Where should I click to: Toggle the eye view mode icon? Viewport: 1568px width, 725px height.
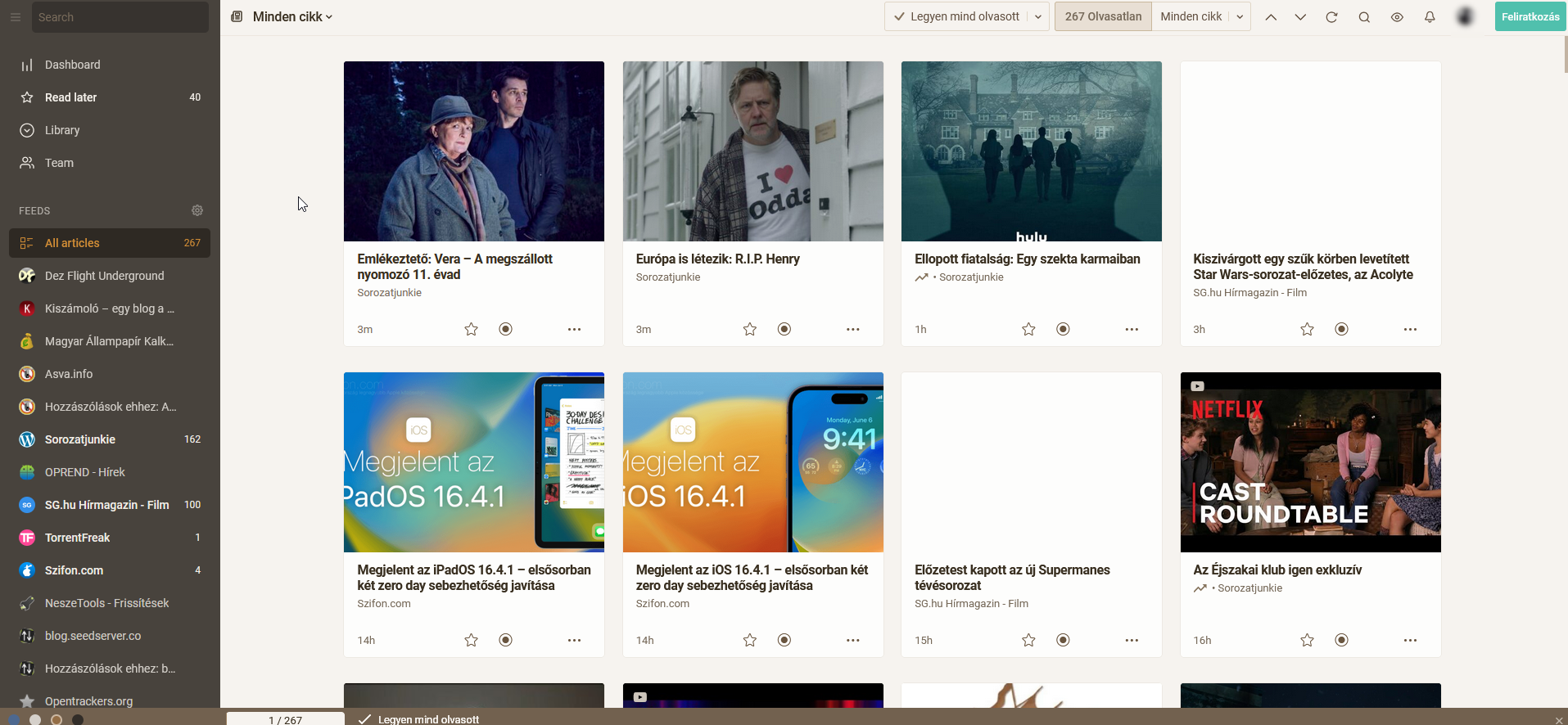[1397, 17]
